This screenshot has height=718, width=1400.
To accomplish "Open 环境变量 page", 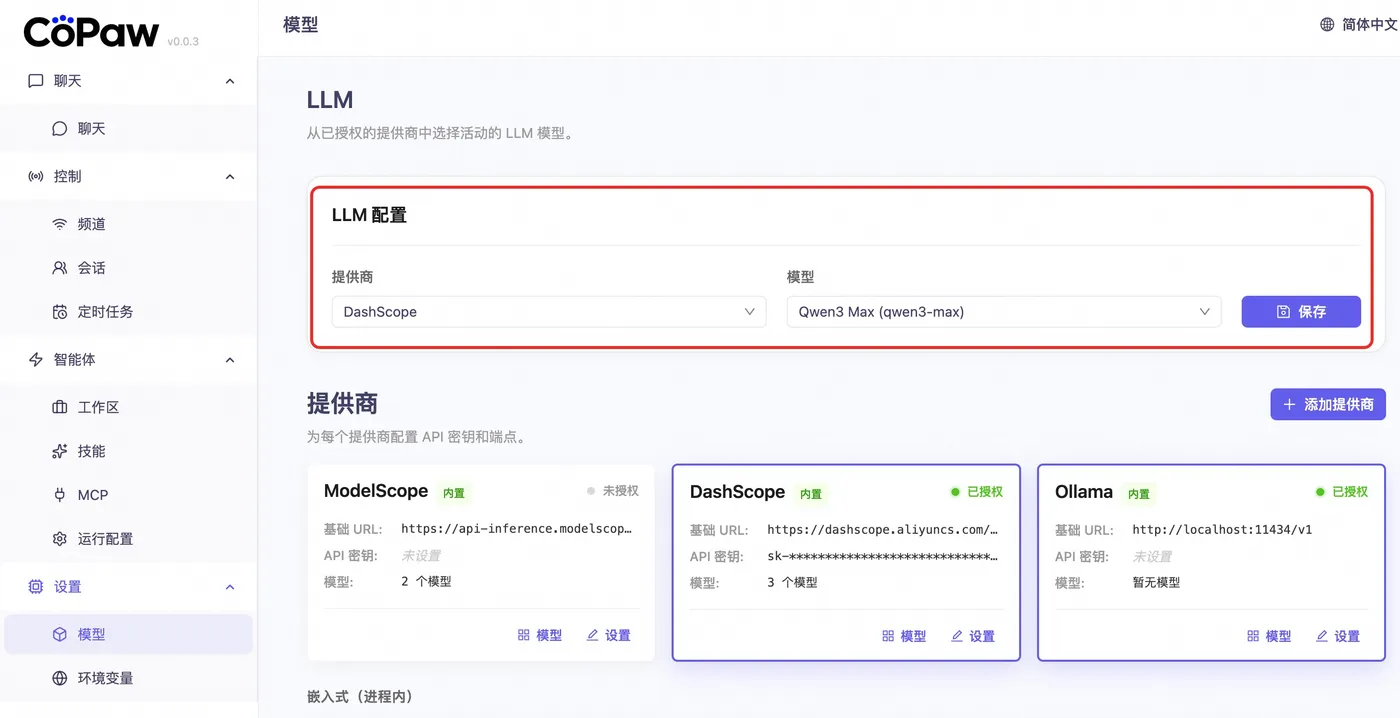I will (x=128, y=678).
